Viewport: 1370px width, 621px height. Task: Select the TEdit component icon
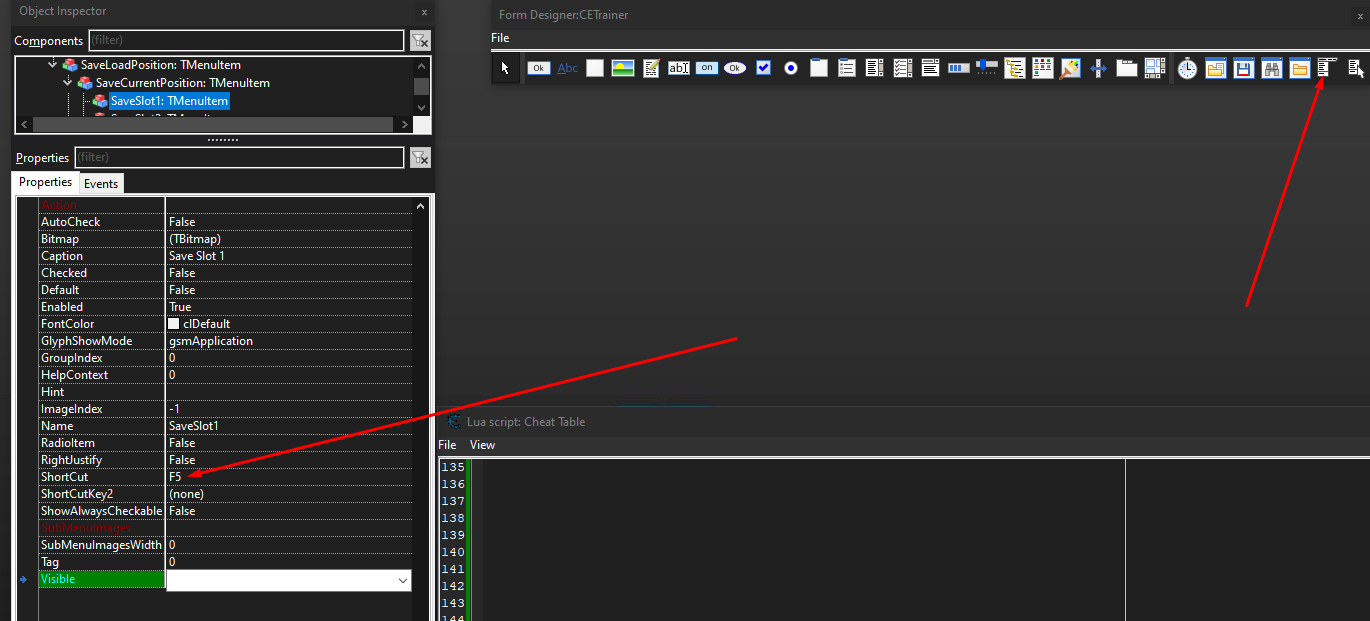(679, 68)
